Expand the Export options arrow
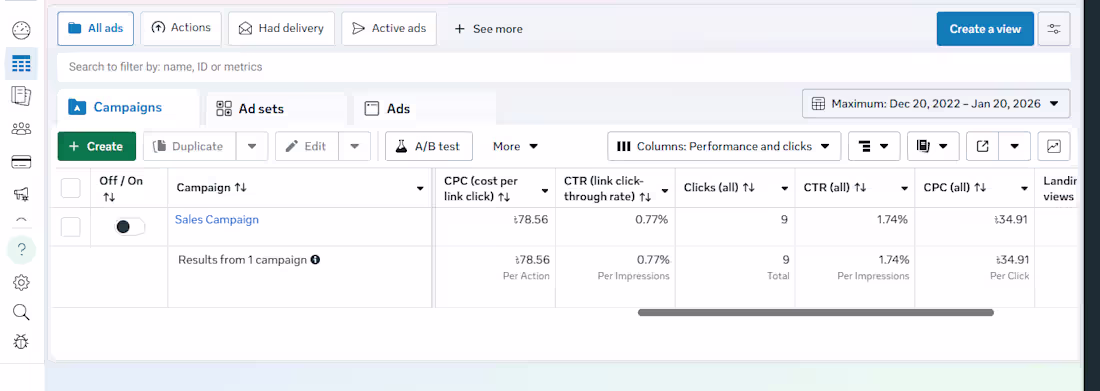The width and height of the screenshot is (1100, 391). 1014,146
